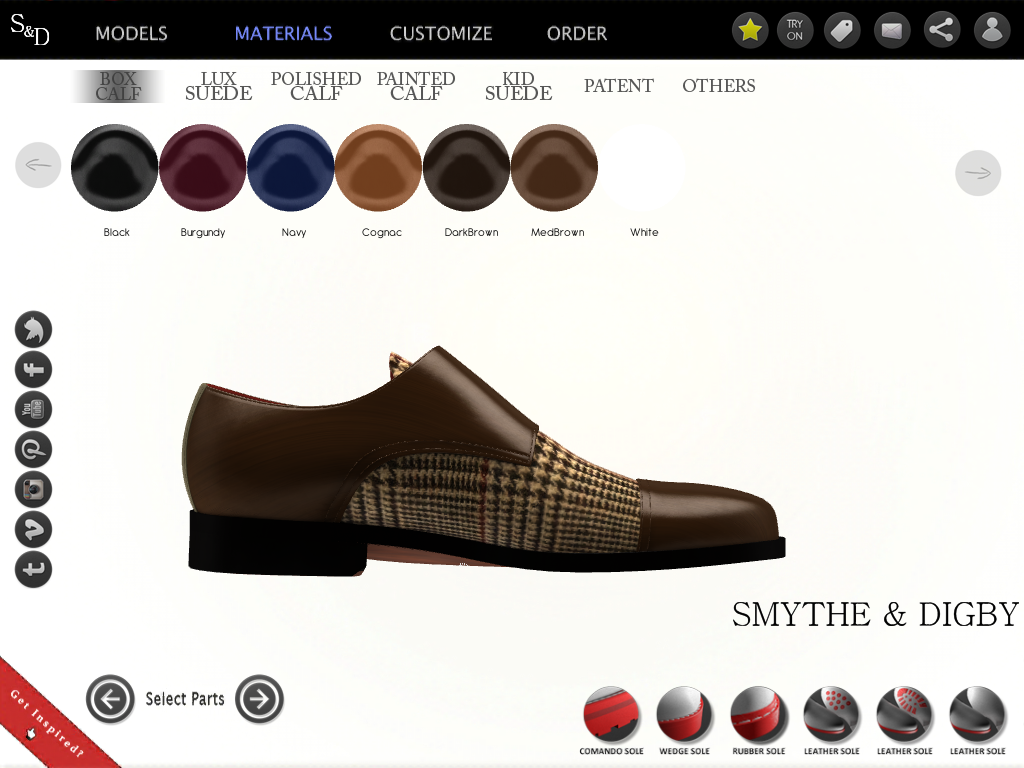Pick the Navy leather swatch
This screenshot has height=768, width=1024.
pyautogui.click(x=291, y=168)
